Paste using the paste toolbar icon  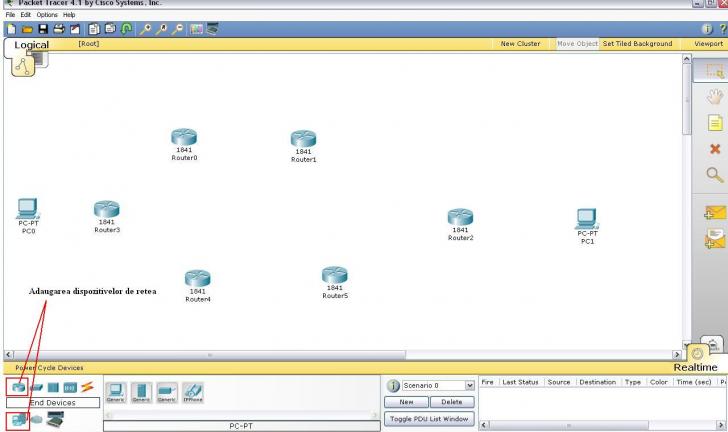click(110, 29)
